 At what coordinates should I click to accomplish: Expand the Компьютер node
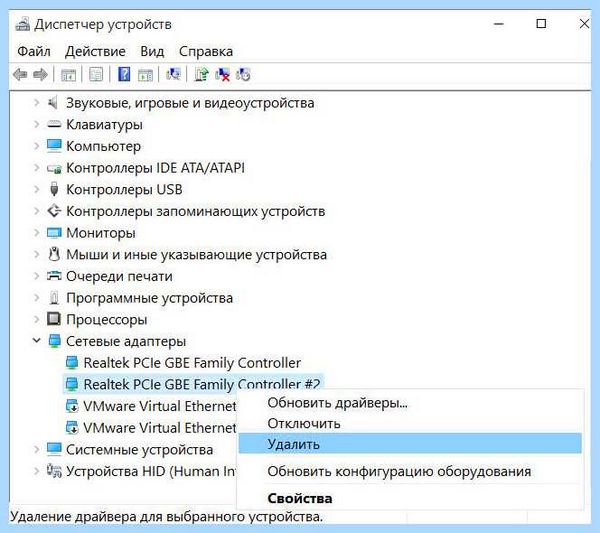click(x=36, y=146)
